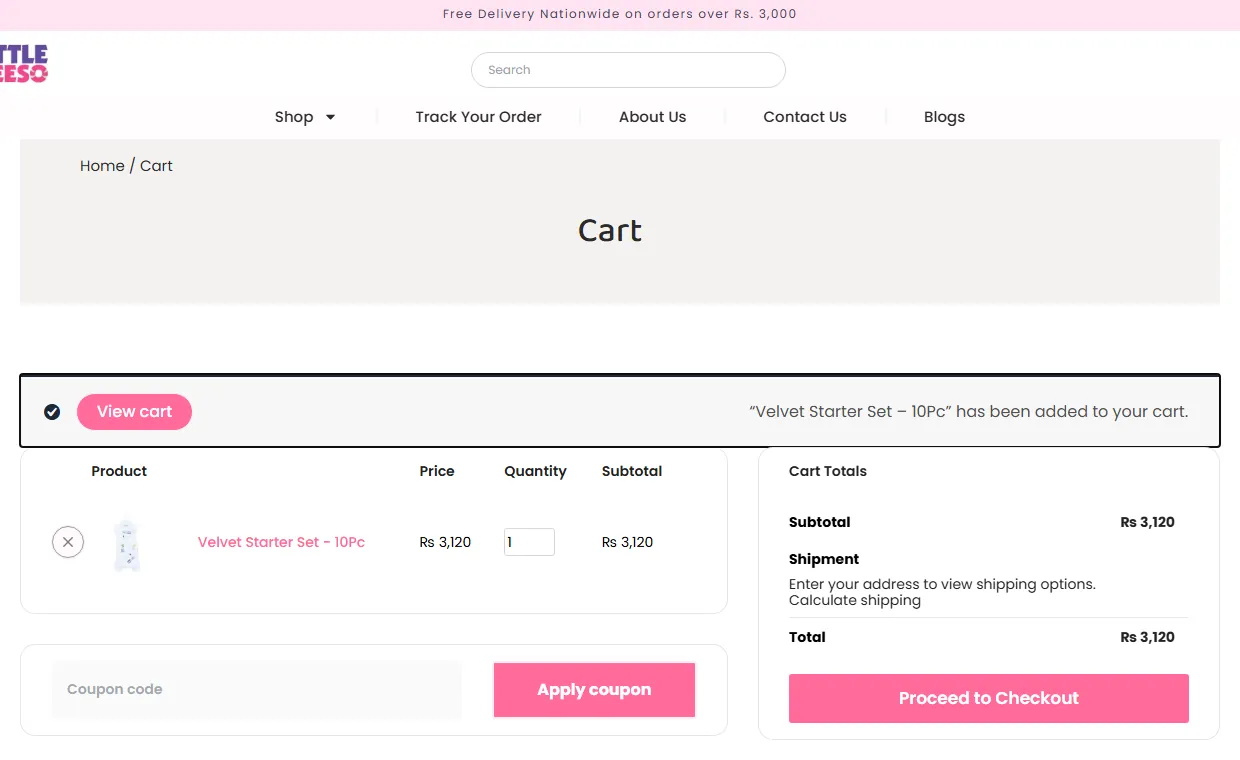Click the site logo in the header
Viewport: 1240px width, 760px height.
(23, 63)
